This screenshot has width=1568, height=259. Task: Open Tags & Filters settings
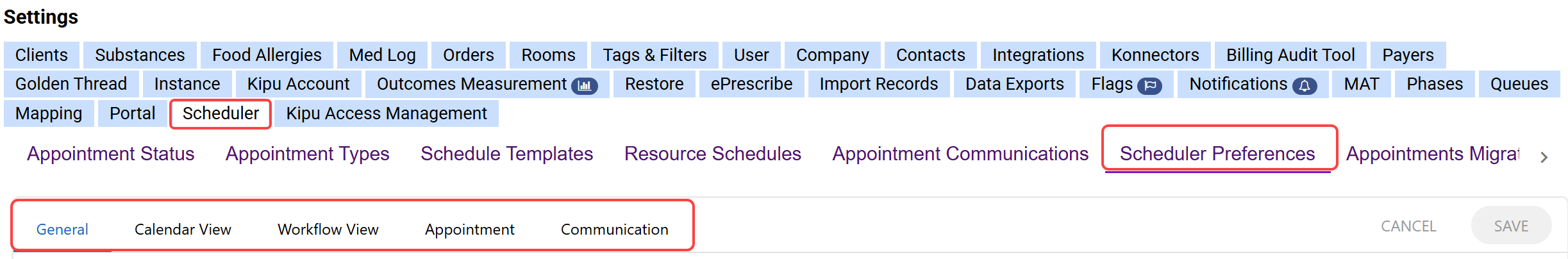coord(654,55)
